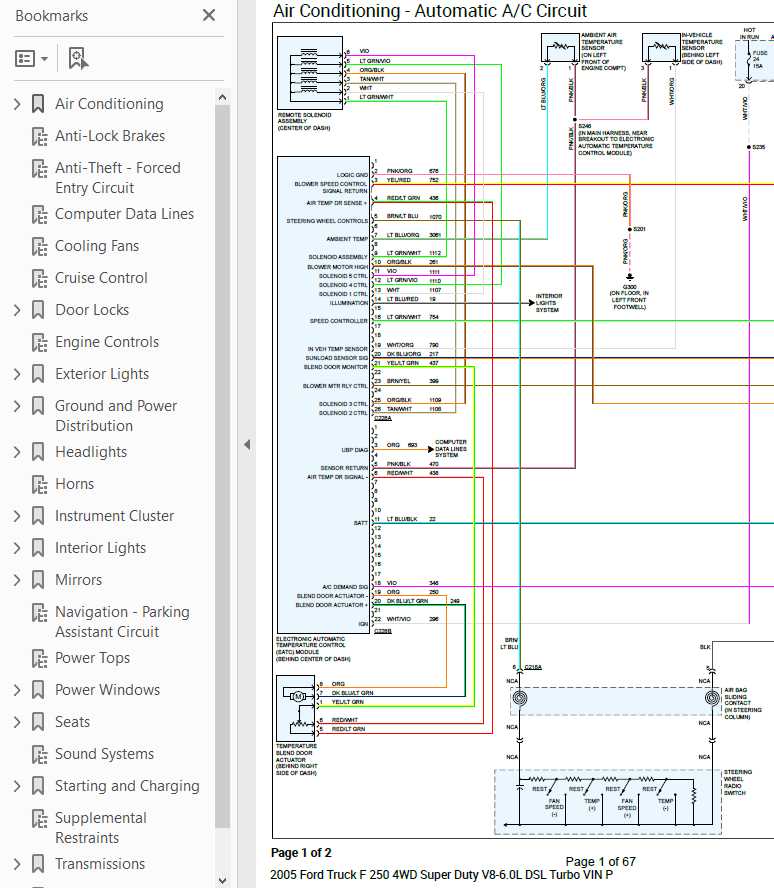Click the Computer Data Lines bookmark icon
Screen dimensions: 774x888
(x=39, y=214)
